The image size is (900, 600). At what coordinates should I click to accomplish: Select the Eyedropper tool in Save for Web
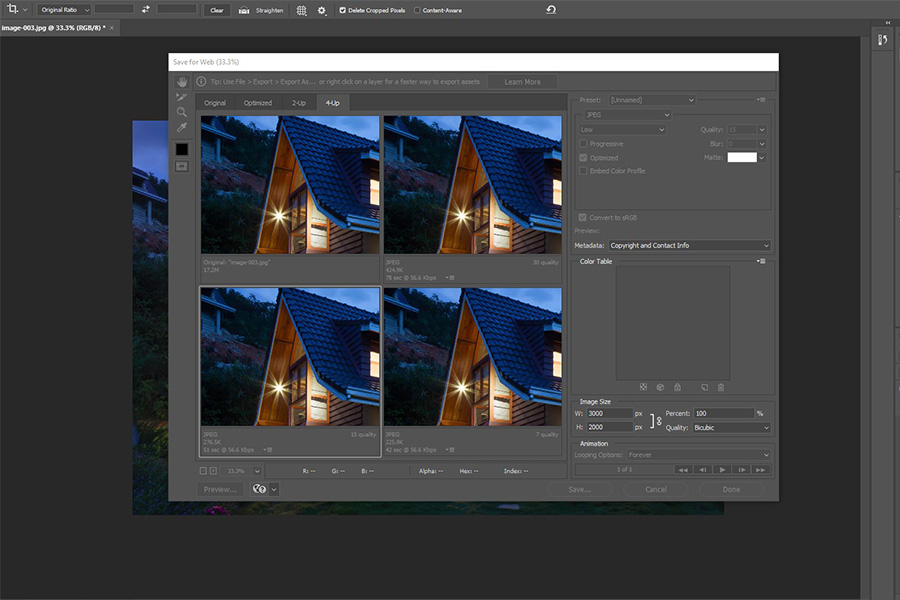182,127
